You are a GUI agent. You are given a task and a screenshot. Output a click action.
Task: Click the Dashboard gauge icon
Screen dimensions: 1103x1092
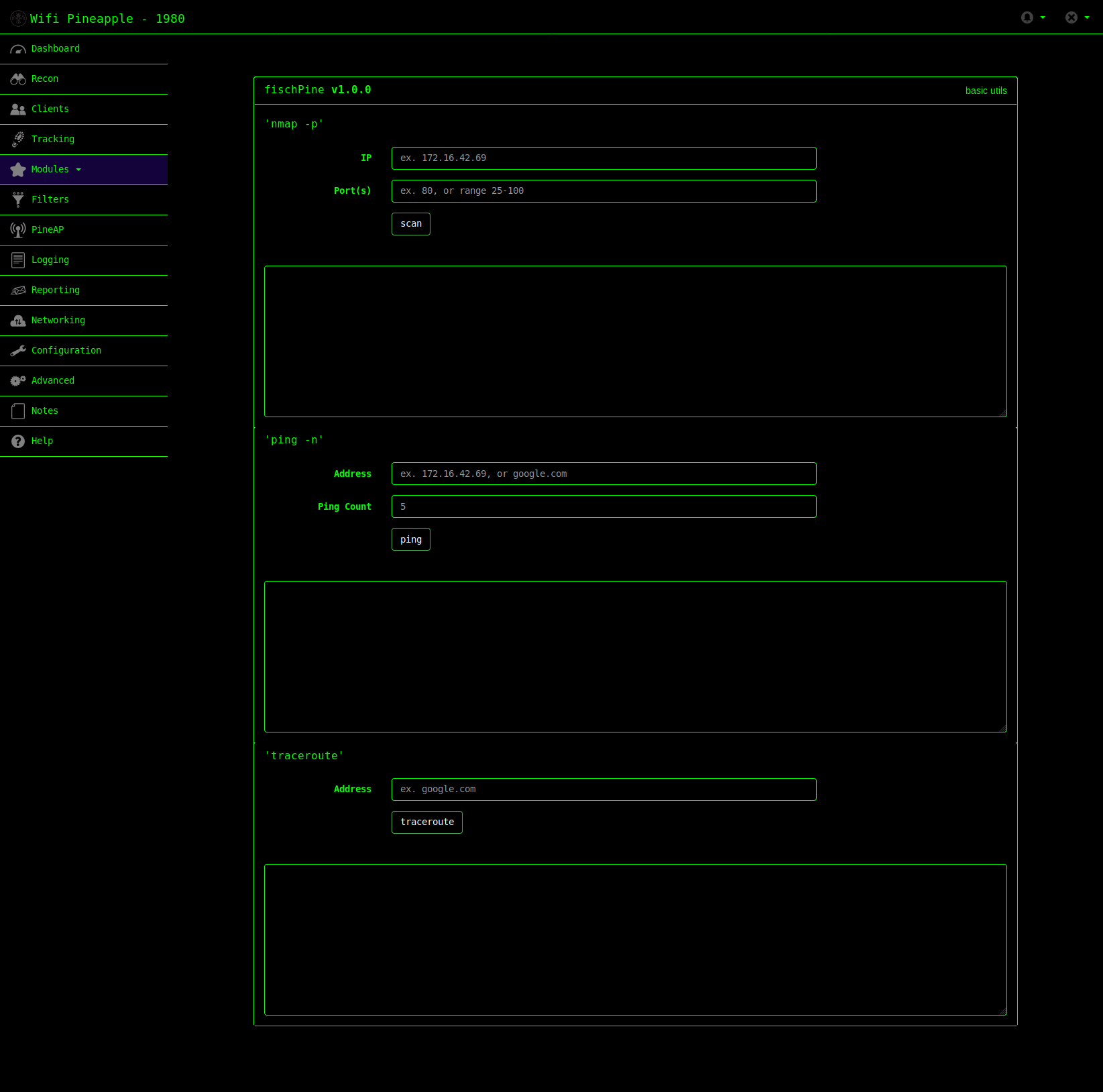(x=18, y=50)
